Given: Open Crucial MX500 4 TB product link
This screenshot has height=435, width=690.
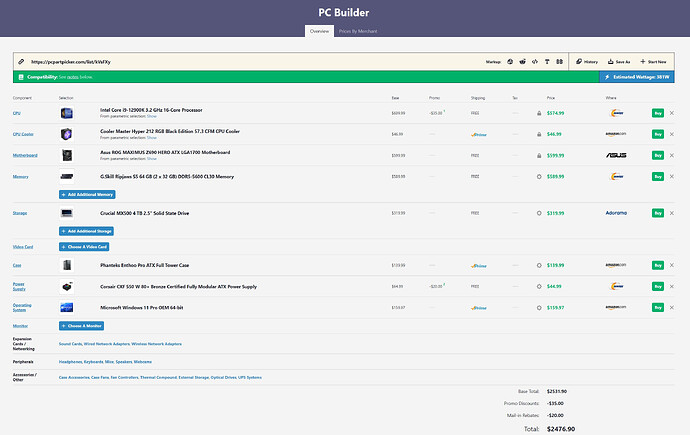Looking at the screenshot, I should coord(144,213).
